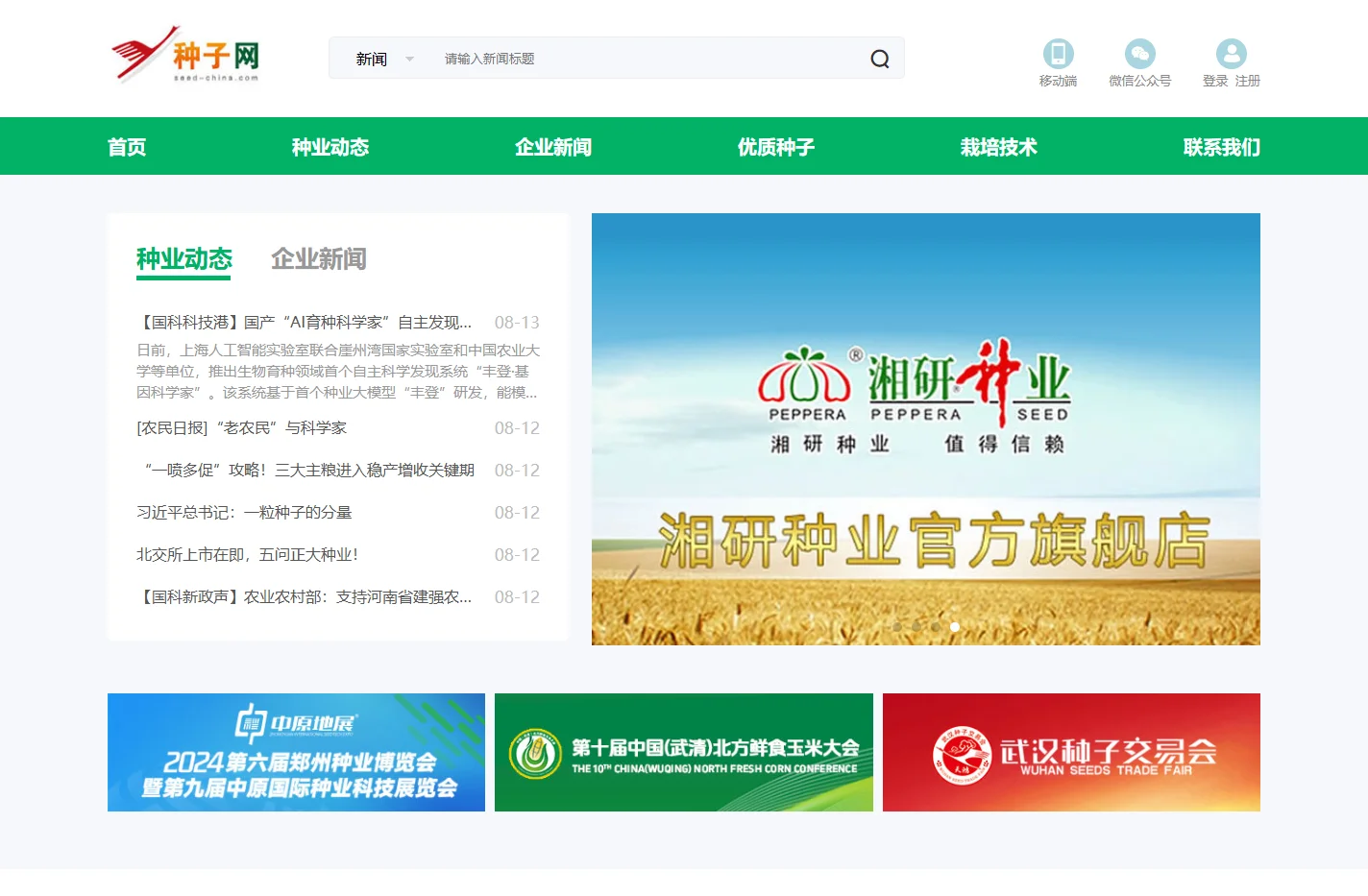Open the 新闻 search category dropdown

(384, 59)
